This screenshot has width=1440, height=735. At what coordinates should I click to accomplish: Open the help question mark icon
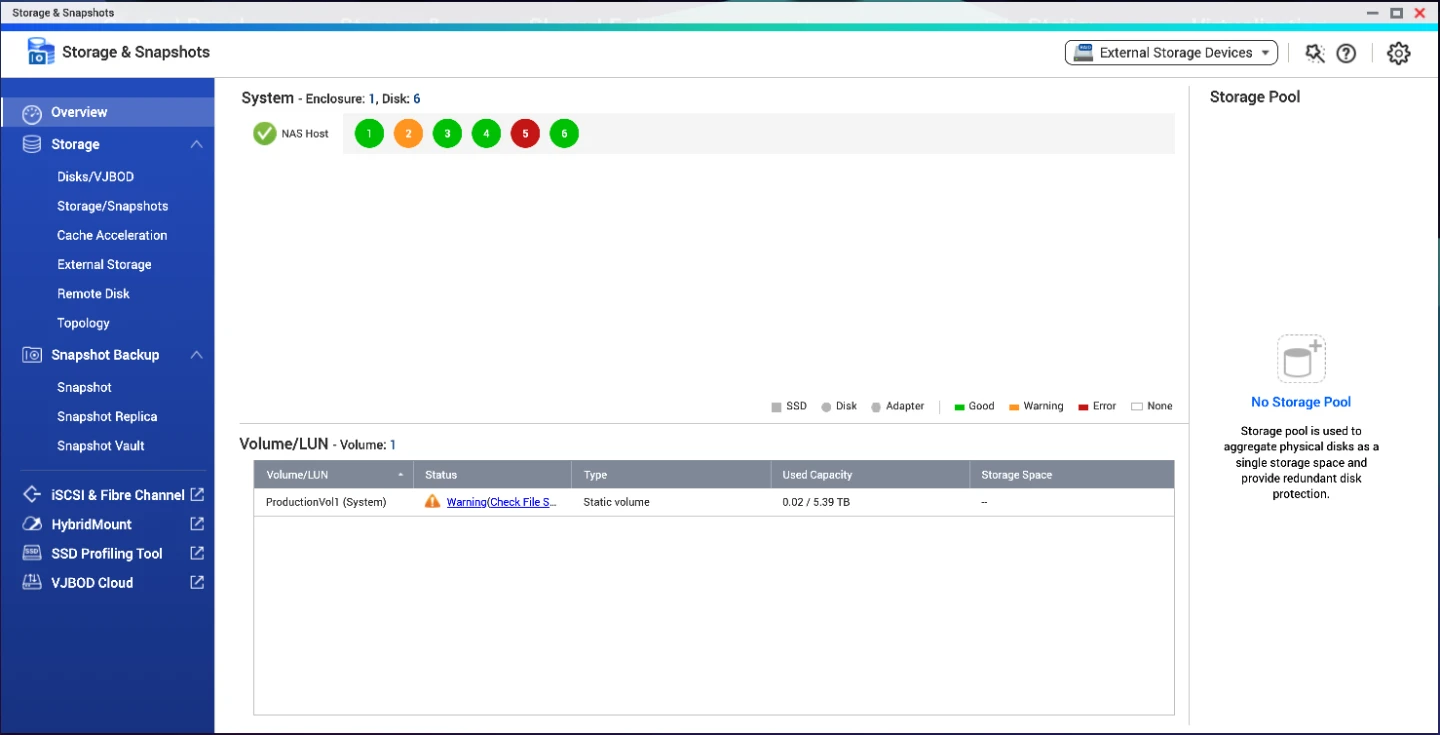point(1346,53)
